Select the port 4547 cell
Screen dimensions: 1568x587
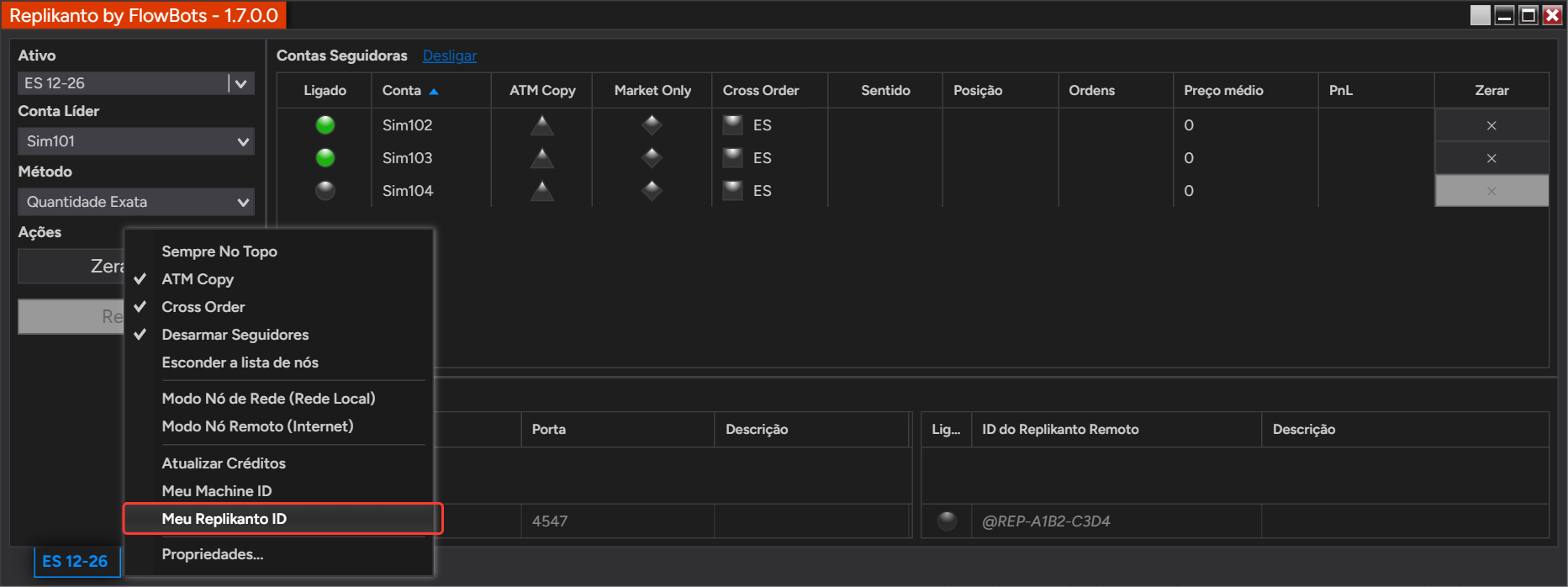(x=617, y=521)
